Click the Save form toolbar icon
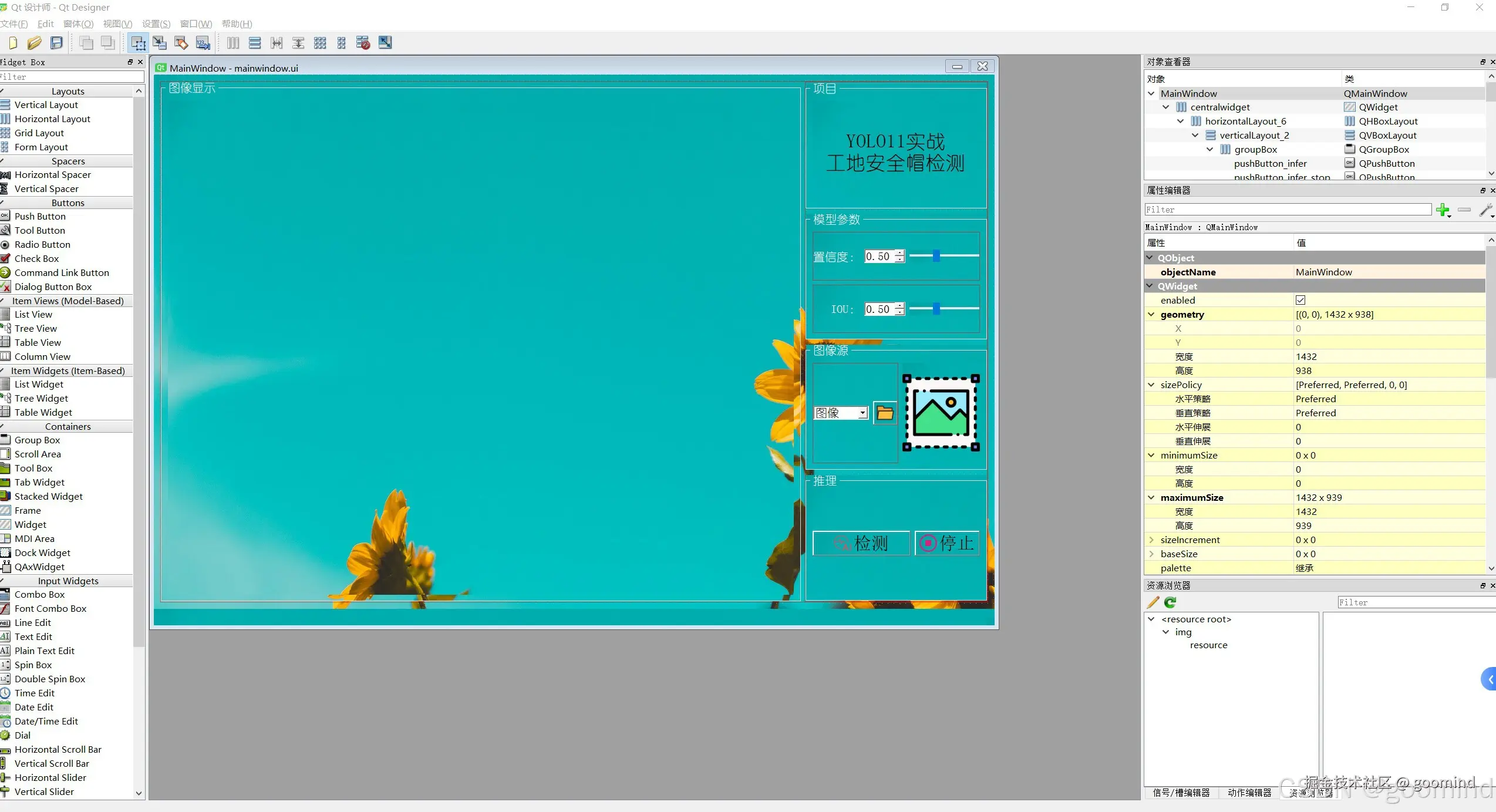 (56, 43)
